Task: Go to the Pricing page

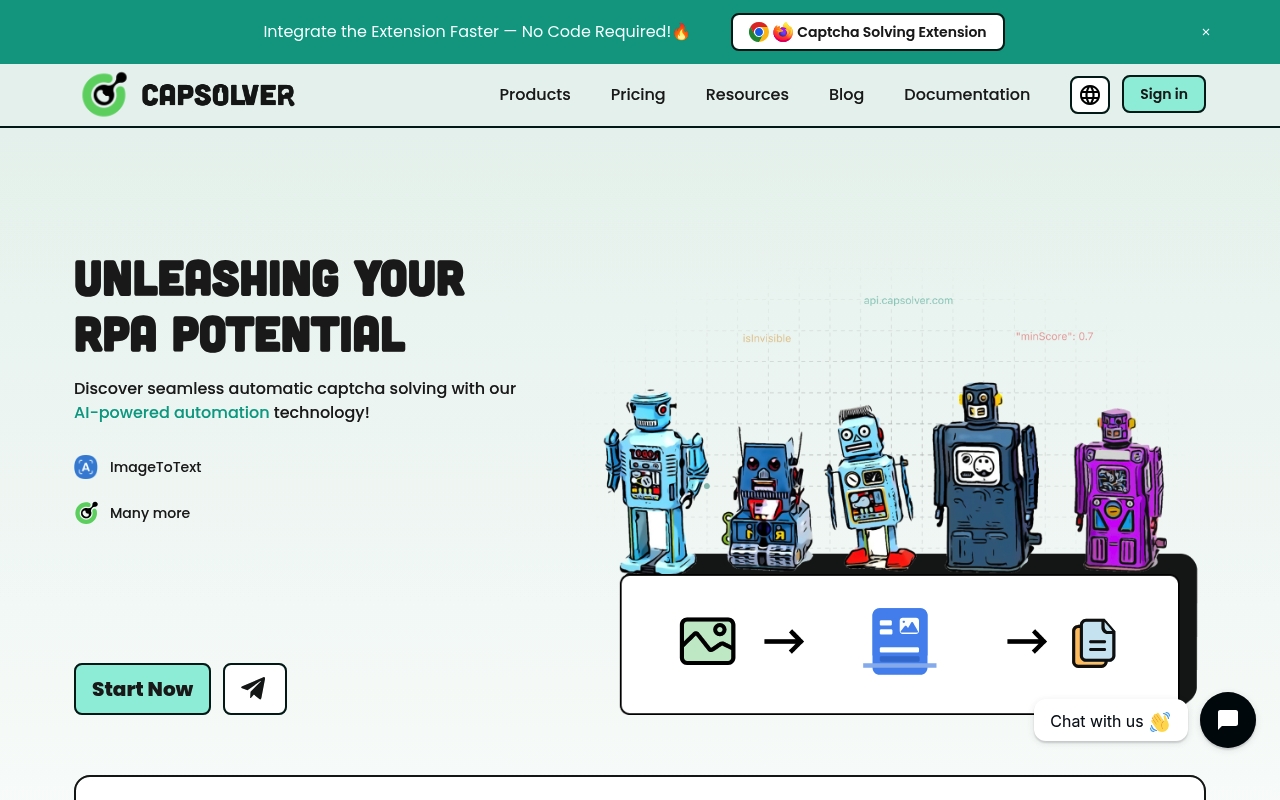Action: 638,94
